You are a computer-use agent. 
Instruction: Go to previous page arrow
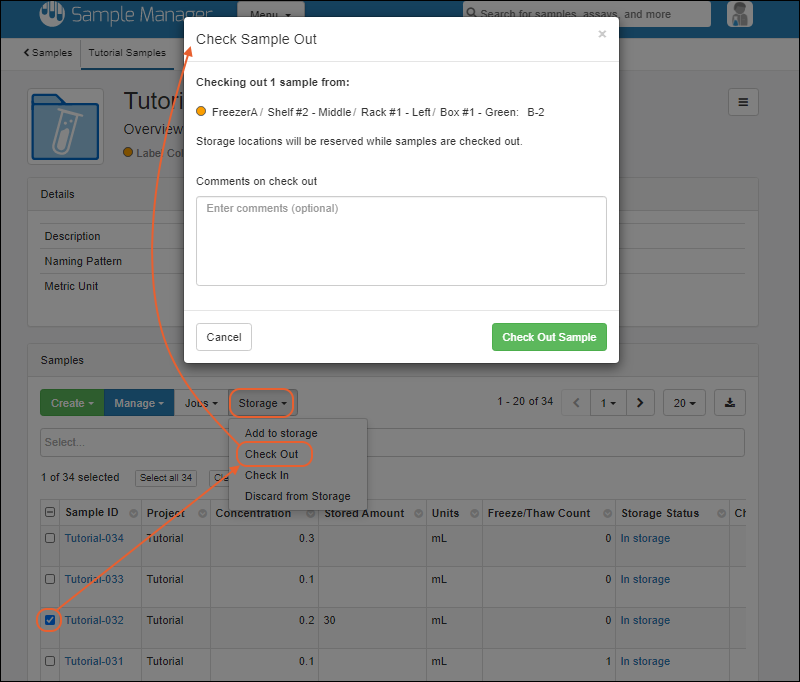577,403
